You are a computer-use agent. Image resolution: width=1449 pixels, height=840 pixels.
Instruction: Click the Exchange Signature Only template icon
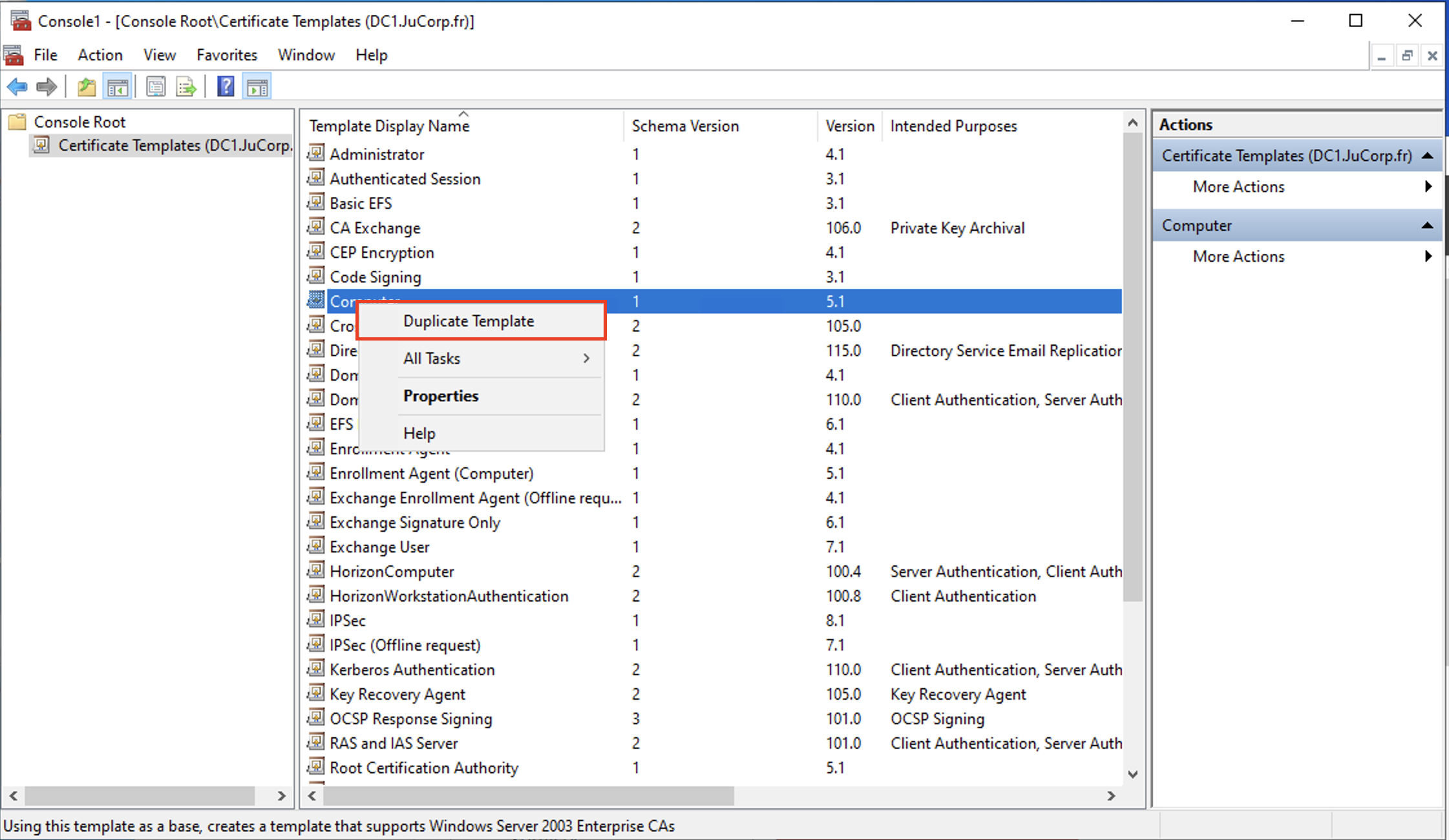[315, 521]
